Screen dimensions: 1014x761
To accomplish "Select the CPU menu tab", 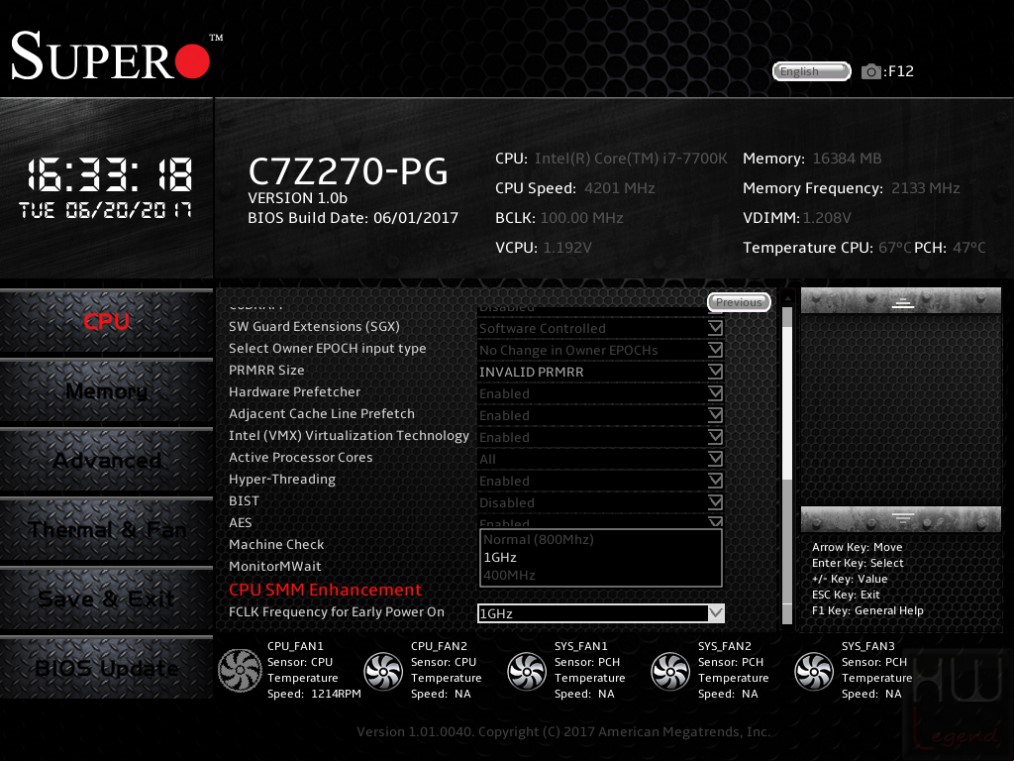I will pos(107,321).
